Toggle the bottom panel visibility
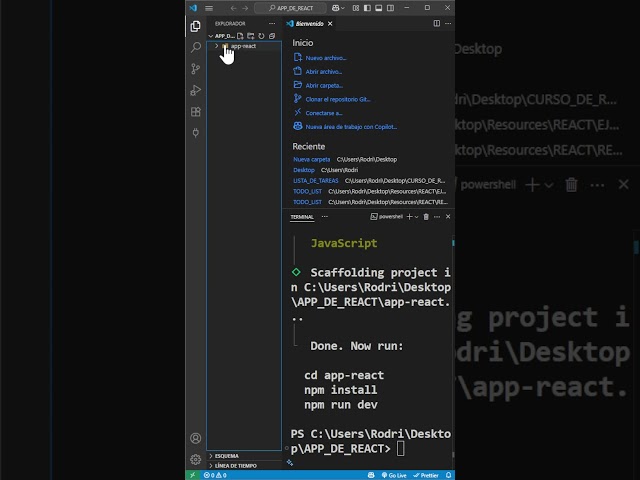Image resolution: width=640 pixels, height=480 pixels. [379, 8]
